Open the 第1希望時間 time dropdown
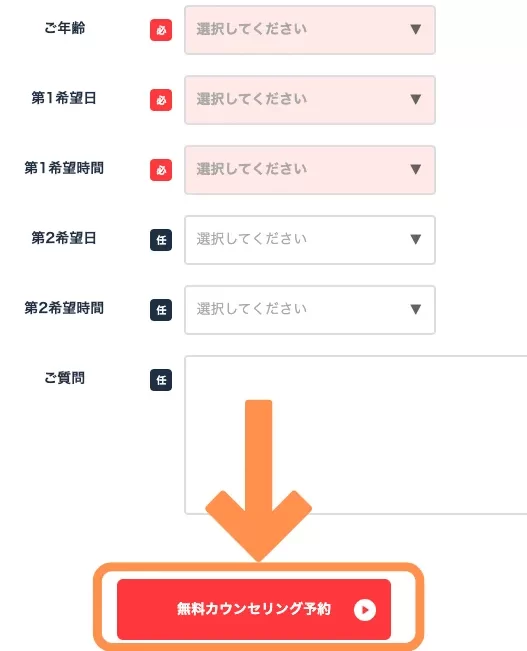The height and width of the screenshot is (651, 527). 310,170
